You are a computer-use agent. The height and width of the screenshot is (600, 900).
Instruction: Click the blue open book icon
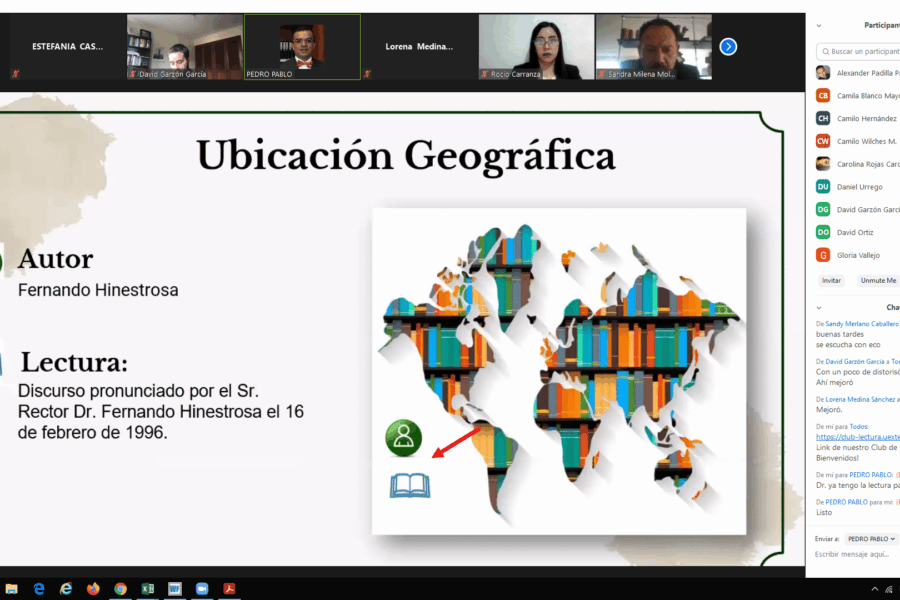(409, 486)
